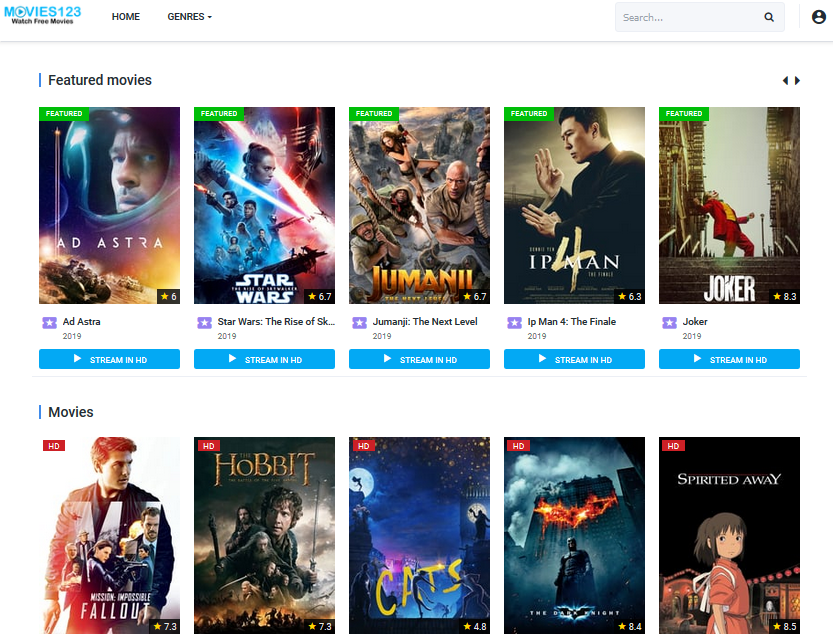Click the star ticket icon beside Star Wars
833x635 pixels.
[x=205, y=323]
